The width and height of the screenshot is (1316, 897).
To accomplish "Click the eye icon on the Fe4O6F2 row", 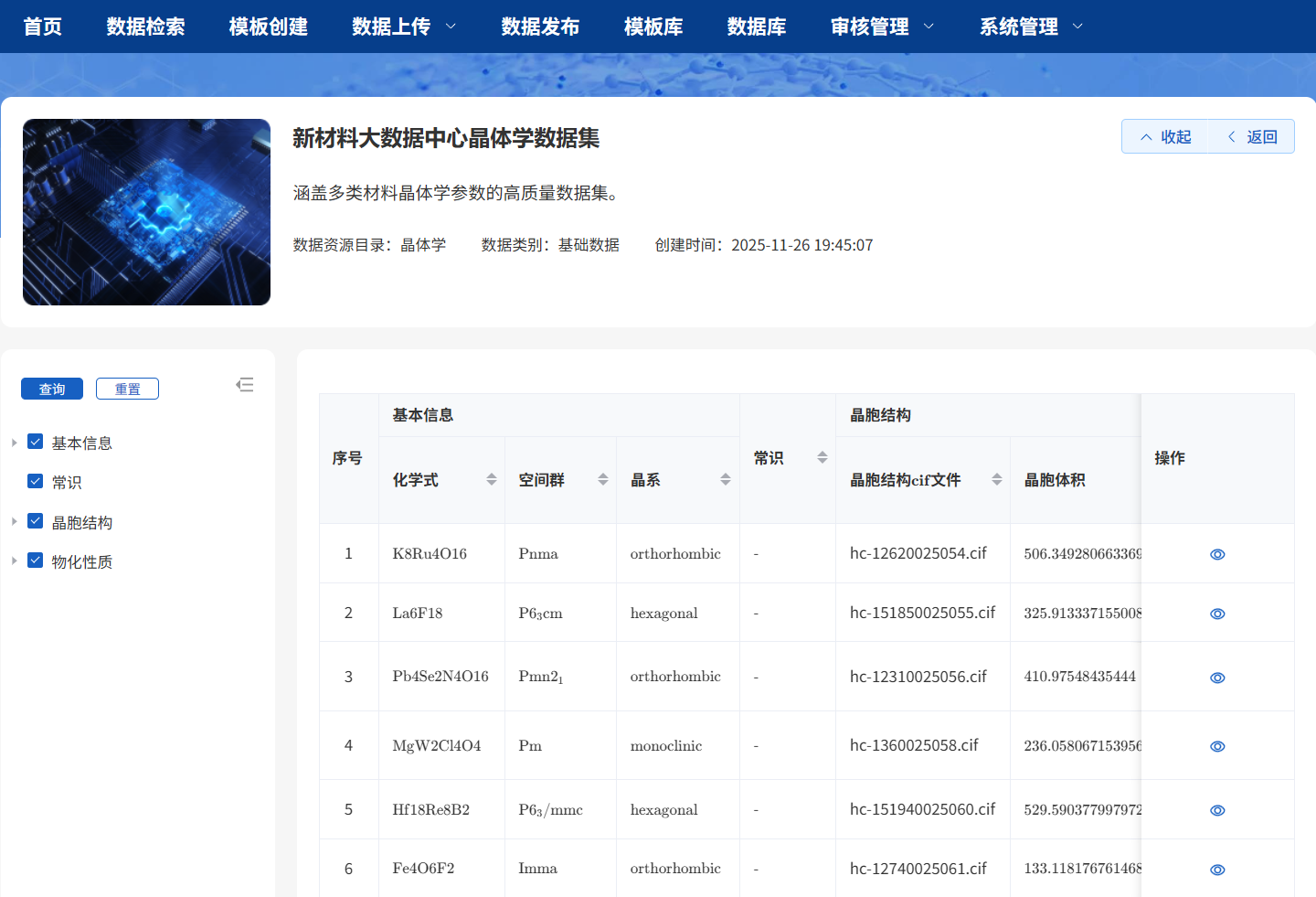I will point(1217,870).
